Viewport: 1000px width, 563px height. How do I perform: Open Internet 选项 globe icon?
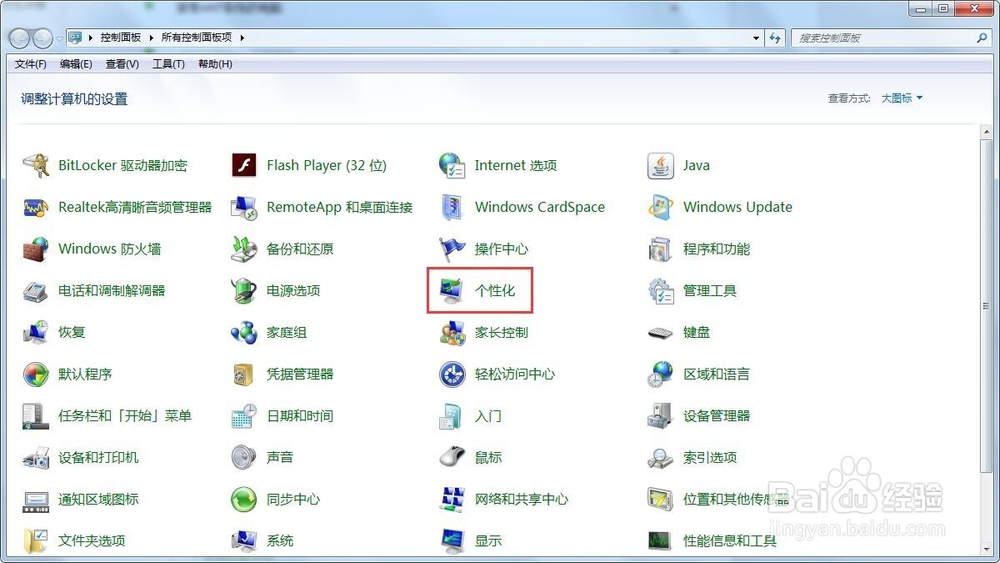(452, 166)
